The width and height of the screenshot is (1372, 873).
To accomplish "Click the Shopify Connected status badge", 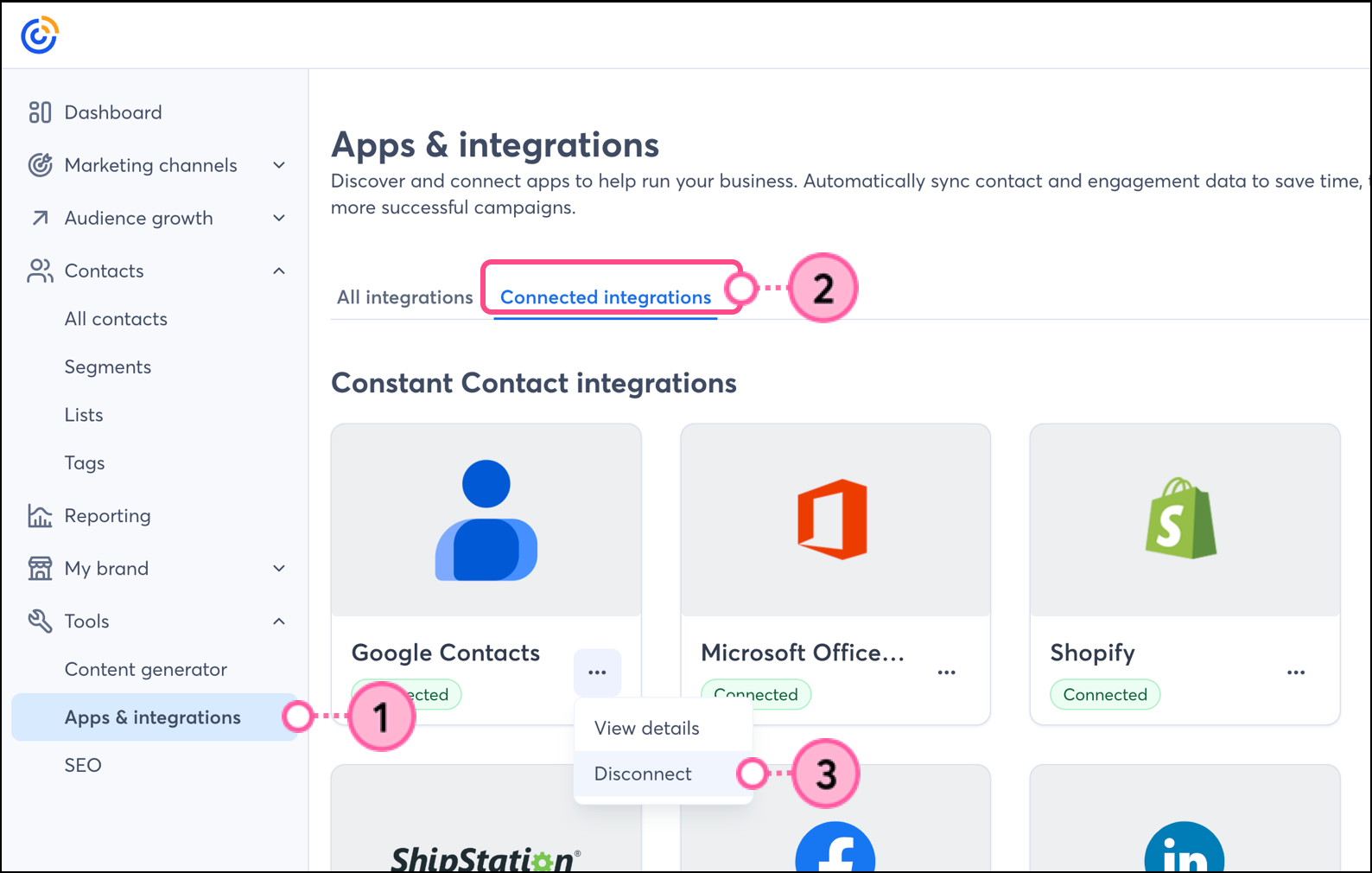I will pyautogui.click(x=1105, y=695).
